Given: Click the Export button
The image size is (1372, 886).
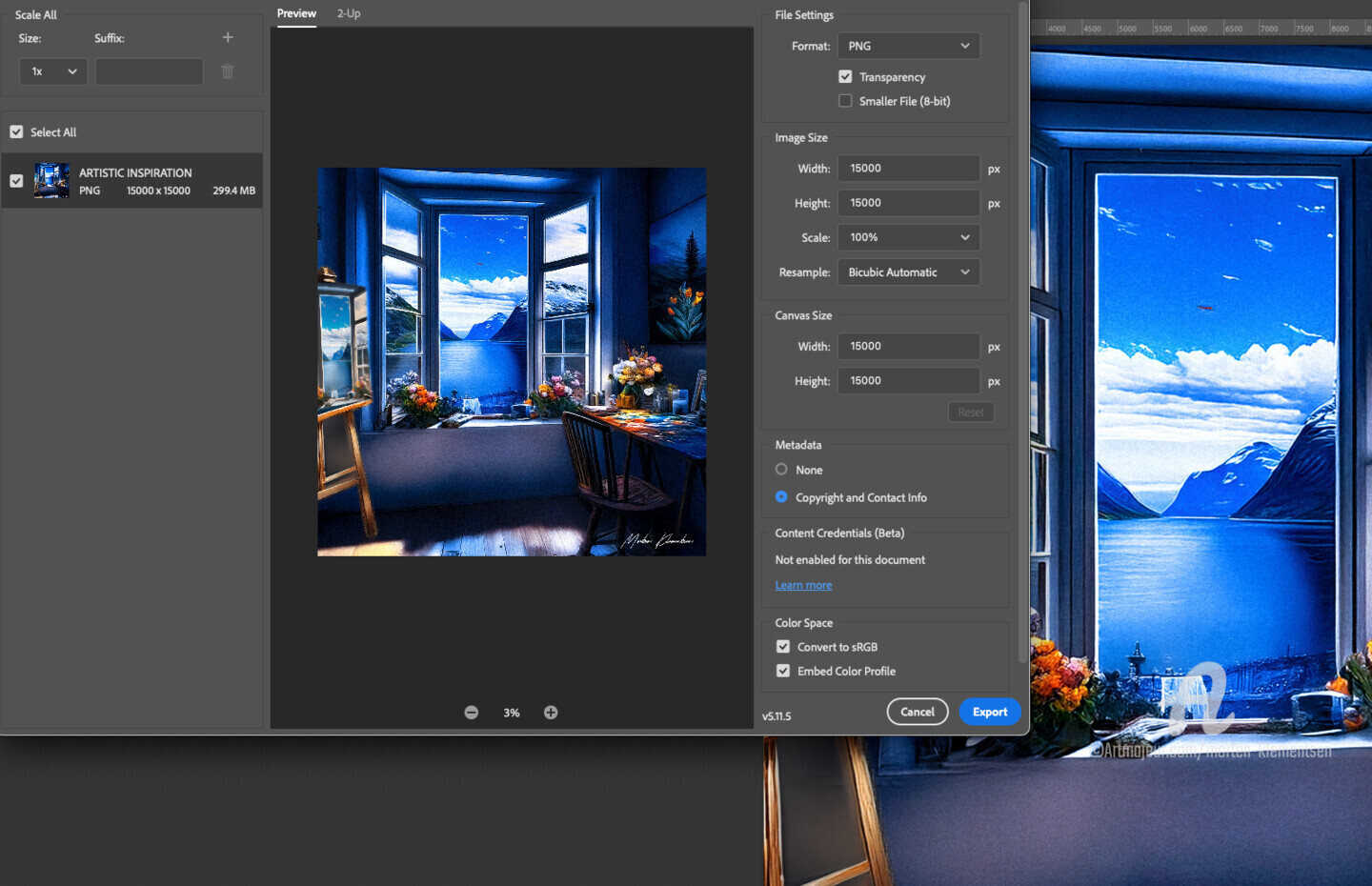Looking at the screenshot, I should pyautogui.click(x=990, y=712).
